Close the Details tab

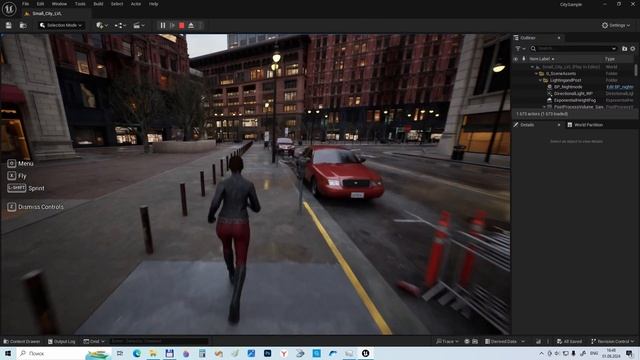coord(559,125)
